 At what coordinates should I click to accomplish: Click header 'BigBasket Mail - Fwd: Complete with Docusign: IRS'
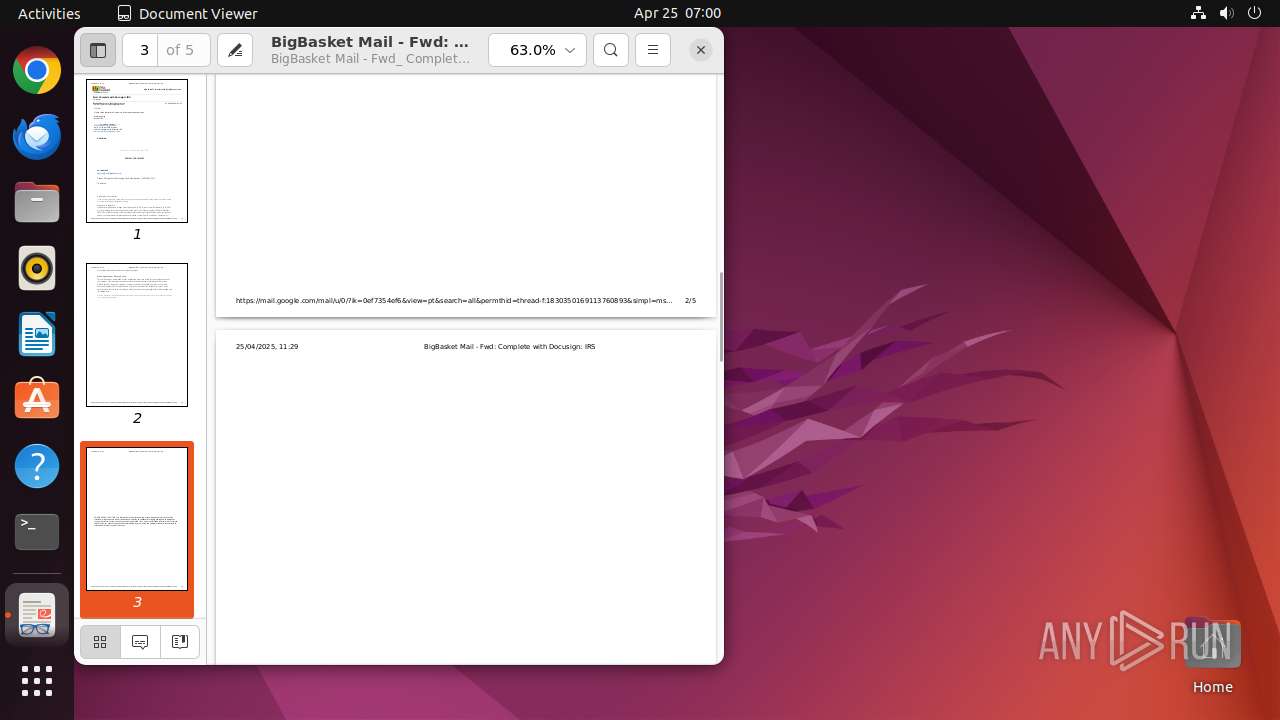pos(509,346)
